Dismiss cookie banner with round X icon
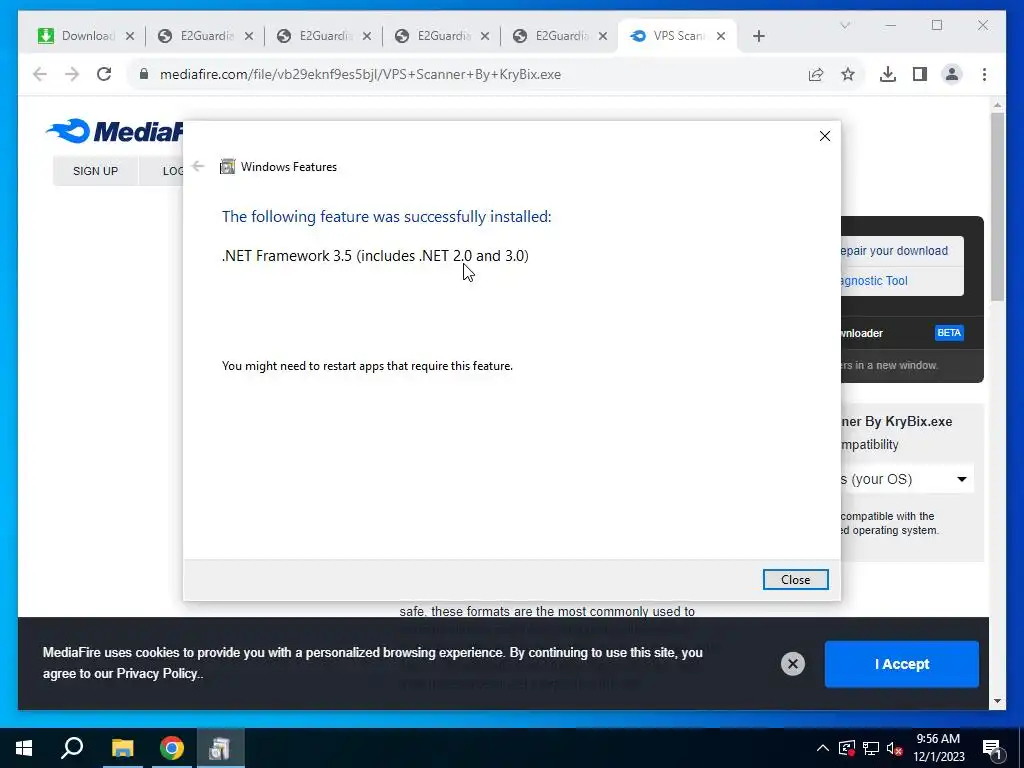 tap(793, 664)
